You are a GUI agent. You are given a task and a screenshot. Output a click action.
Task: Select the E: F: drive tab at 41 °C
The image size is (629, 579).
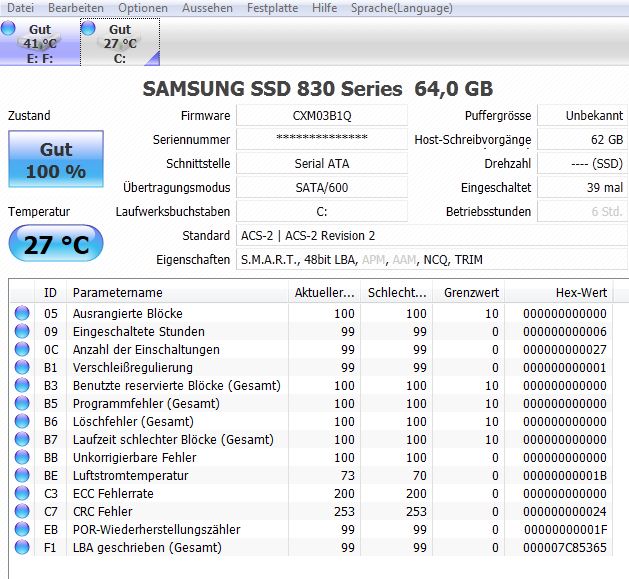click(40, 42)
